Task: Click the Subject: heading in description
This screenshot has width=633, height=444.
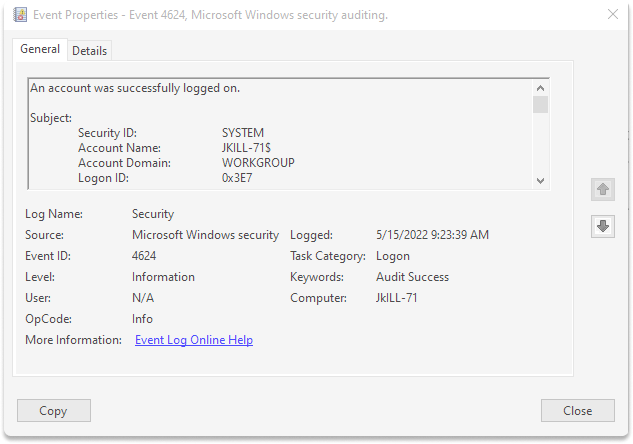Action: 51,118
